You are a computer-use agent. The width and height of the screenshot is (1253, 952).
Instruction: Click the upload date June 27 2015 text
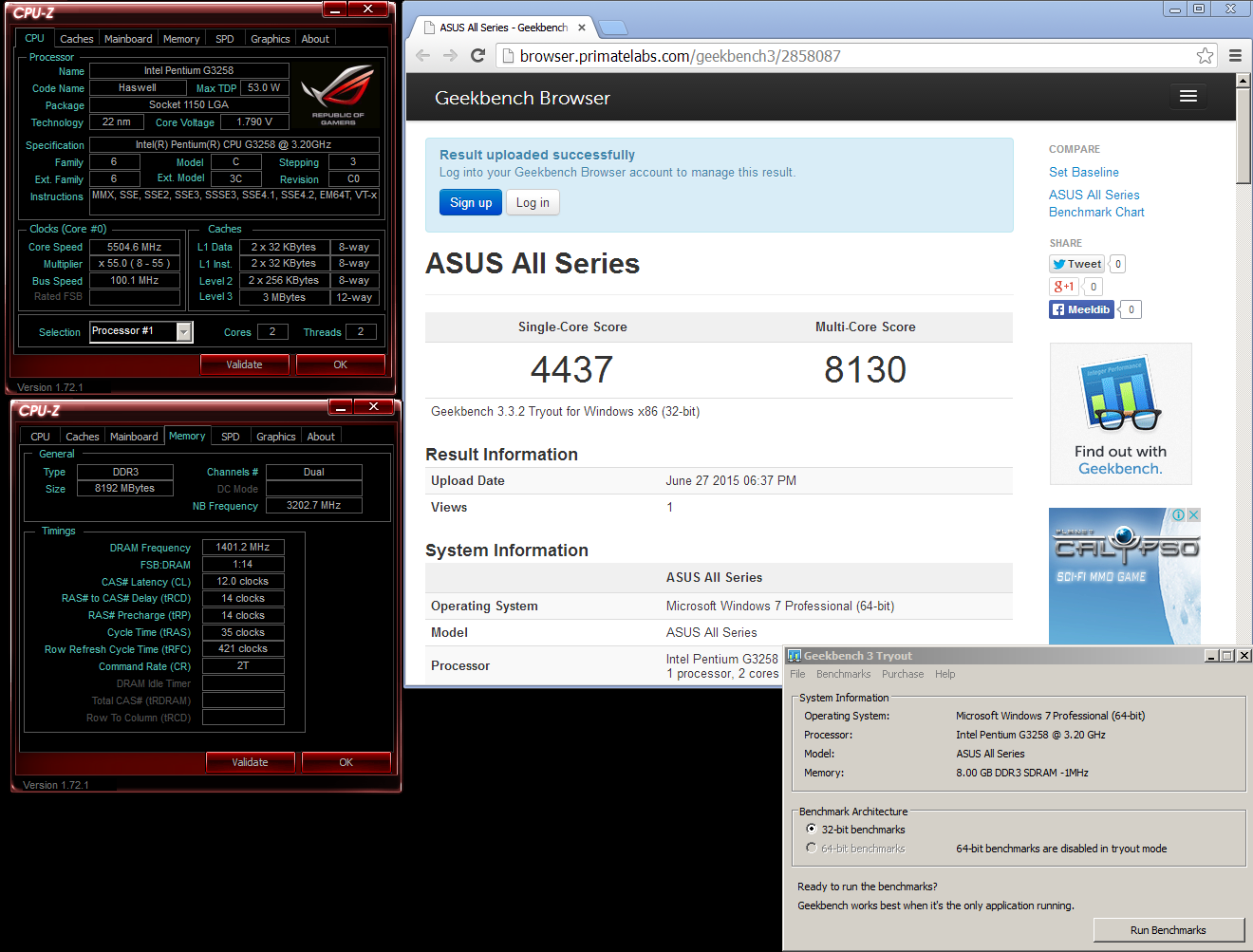731,480
